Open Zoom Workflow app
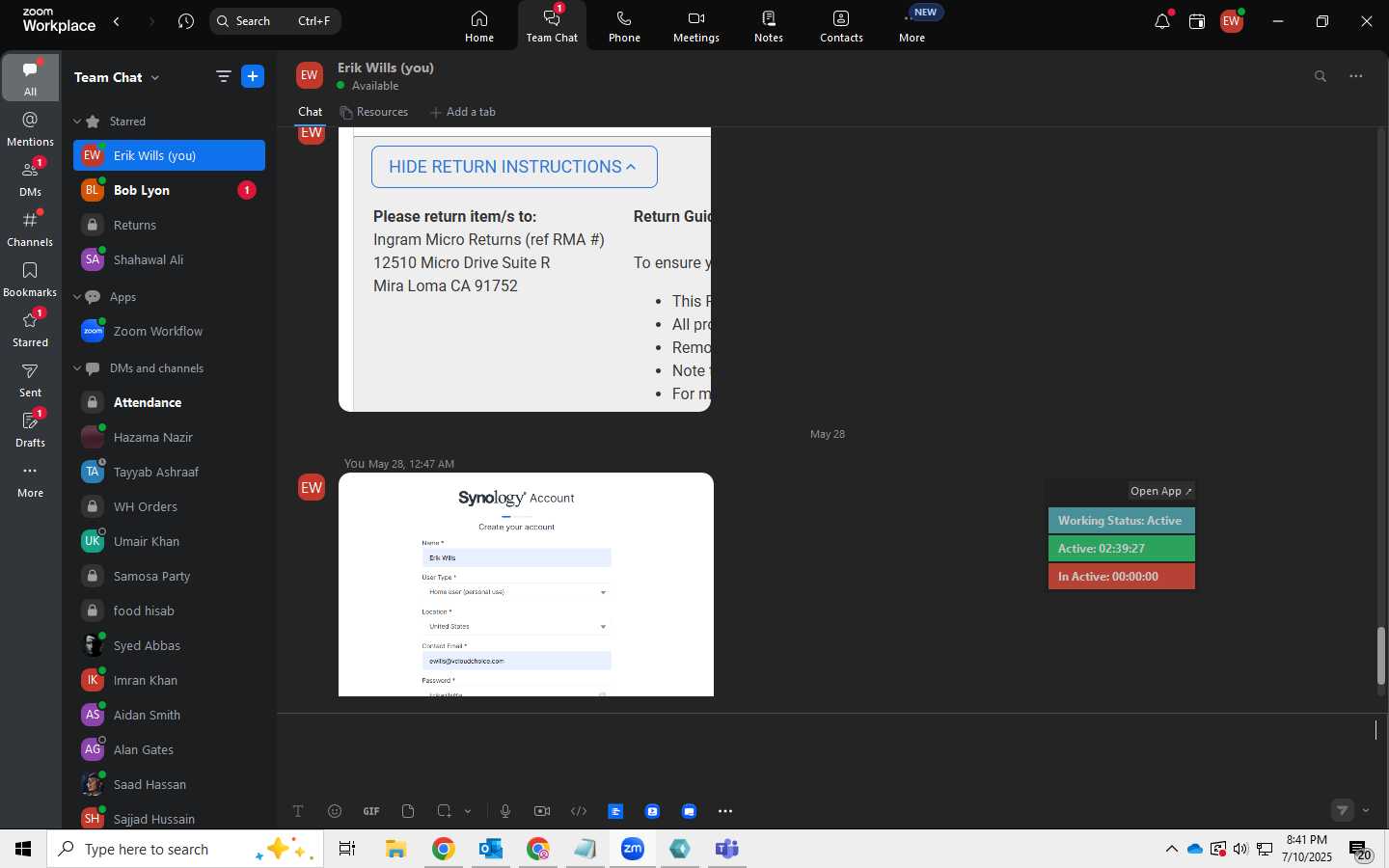 click(x=169, y=331)
